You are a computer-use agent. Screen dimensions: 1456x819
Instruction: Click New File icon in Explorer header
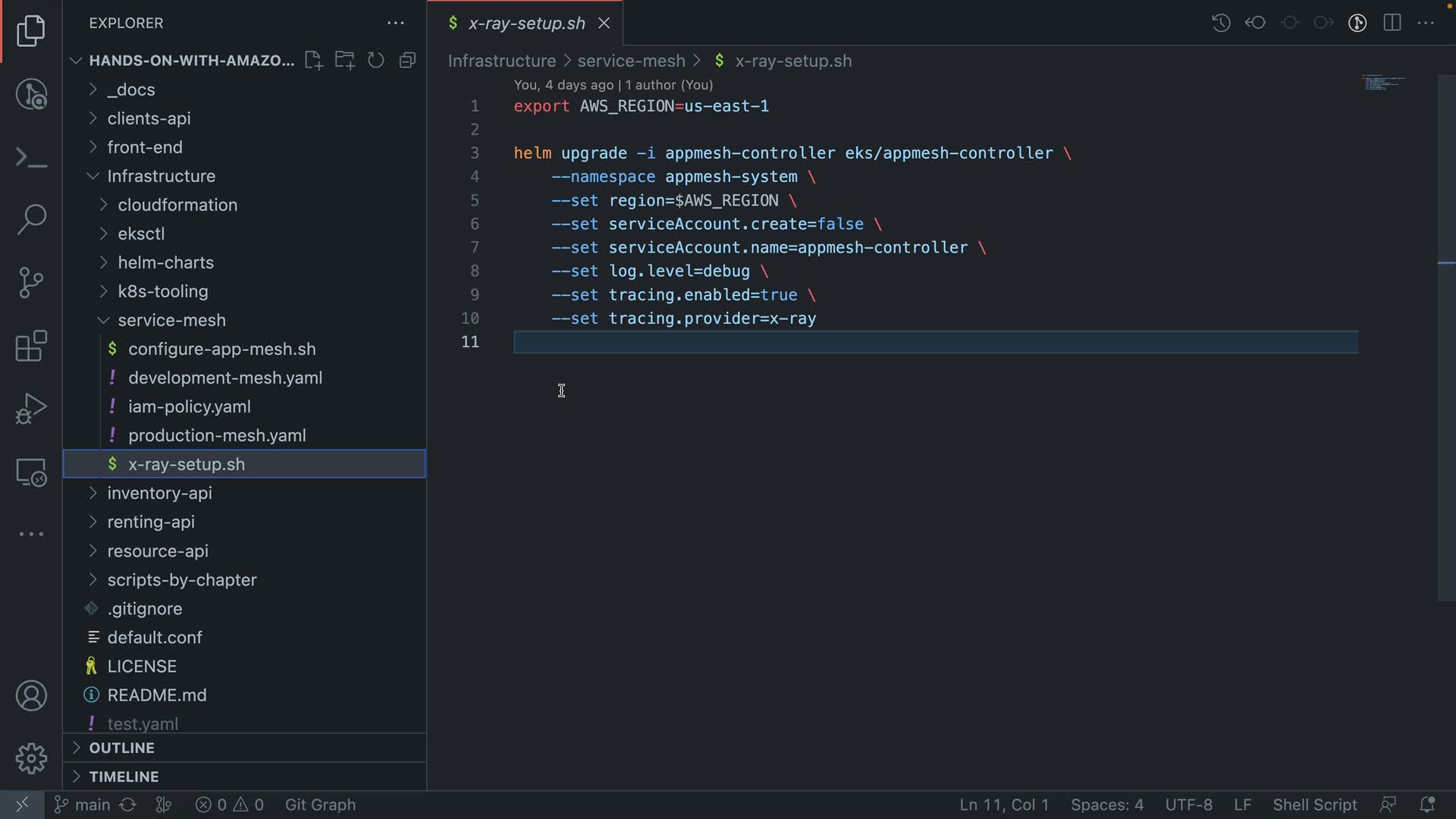pos(313,61)
